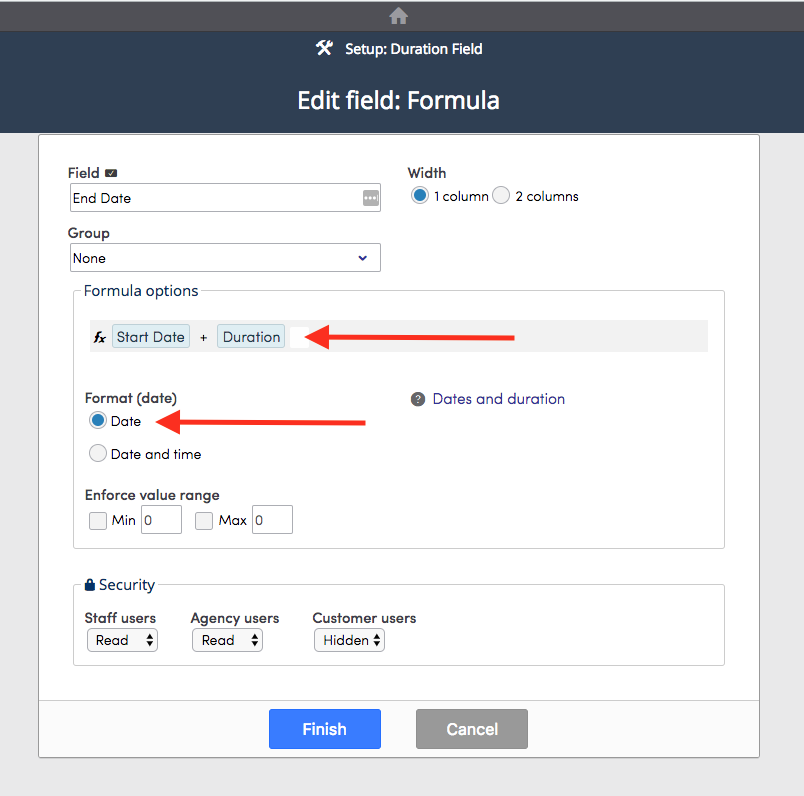Enable the Min value checkbox
This screenshot has width=804, height=796.
(x=97, y=520)
